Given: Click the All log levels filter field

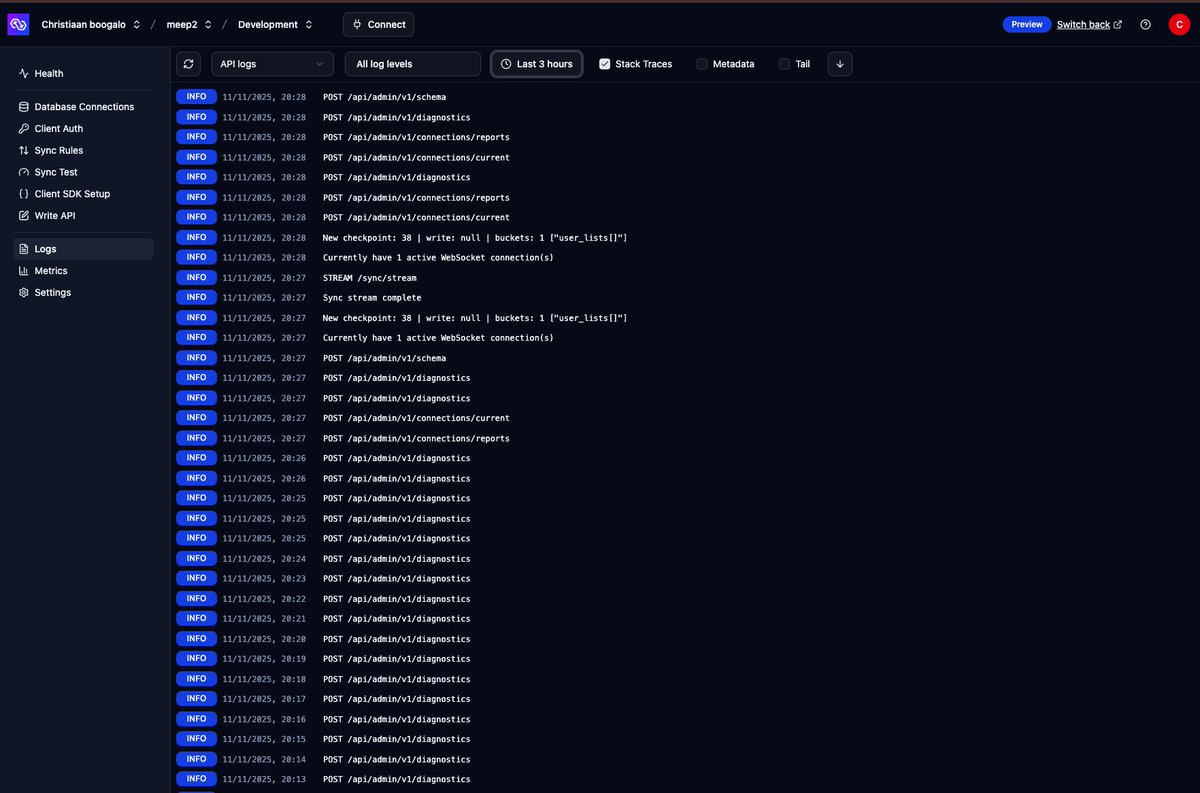Looking at the screenshot, I should [x=412, y=63].
